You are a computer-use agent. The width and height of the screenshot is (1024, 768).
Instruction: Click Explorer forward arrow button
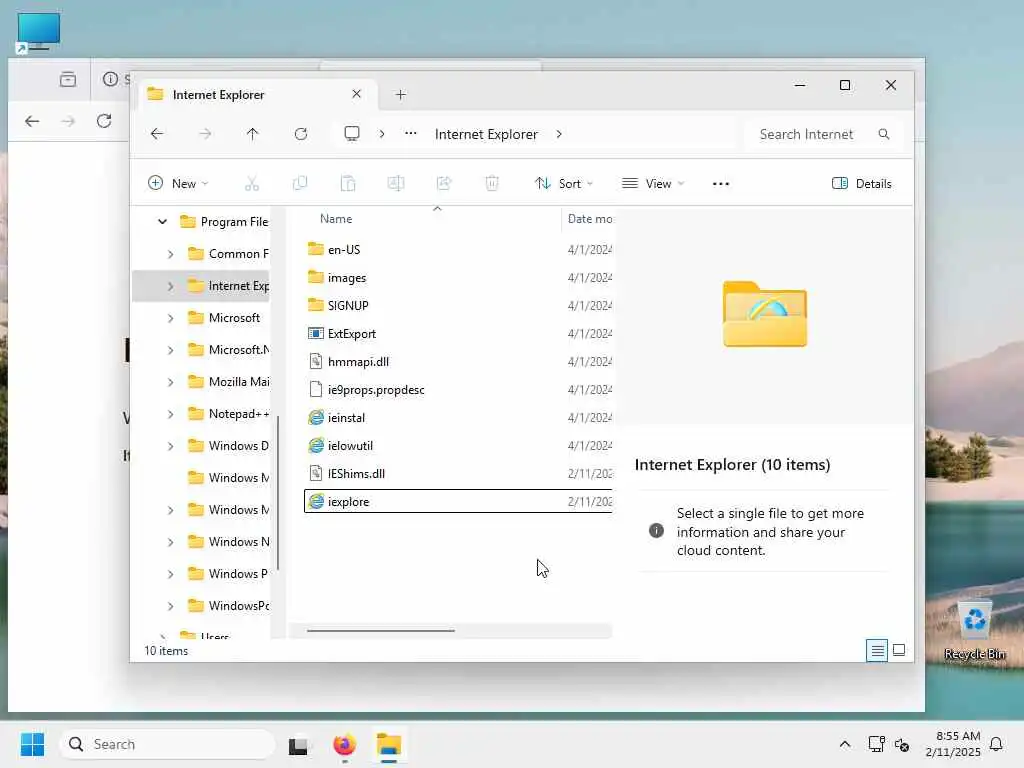pyautogui.click(x=205, y=134)
